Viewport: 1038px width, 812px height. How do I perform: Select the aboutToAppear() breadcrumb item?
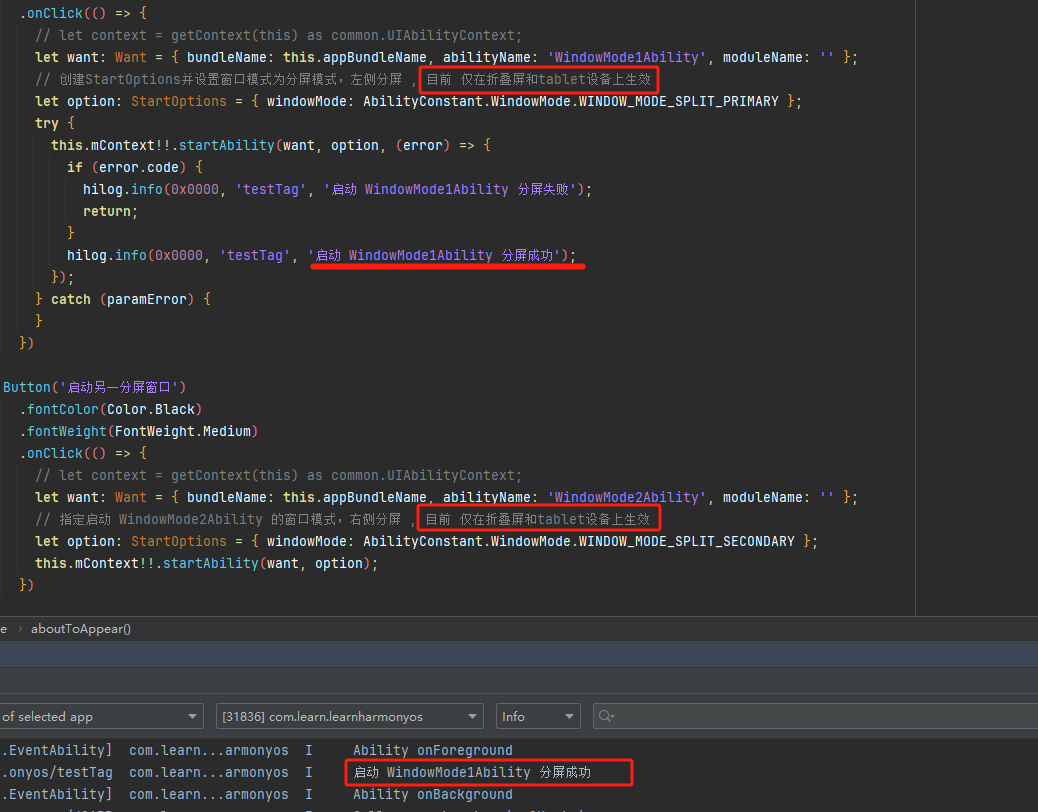tap(81, 629)
